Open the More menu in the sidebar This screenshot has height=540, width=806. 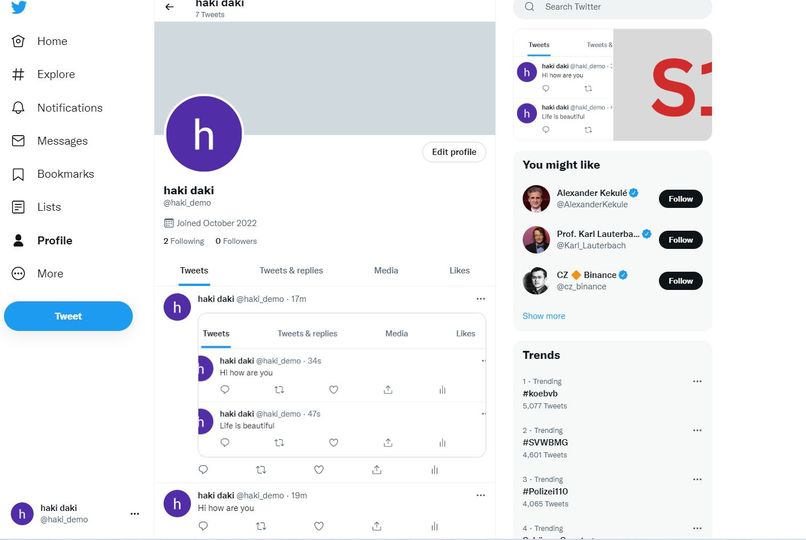(x=38, y=273)
